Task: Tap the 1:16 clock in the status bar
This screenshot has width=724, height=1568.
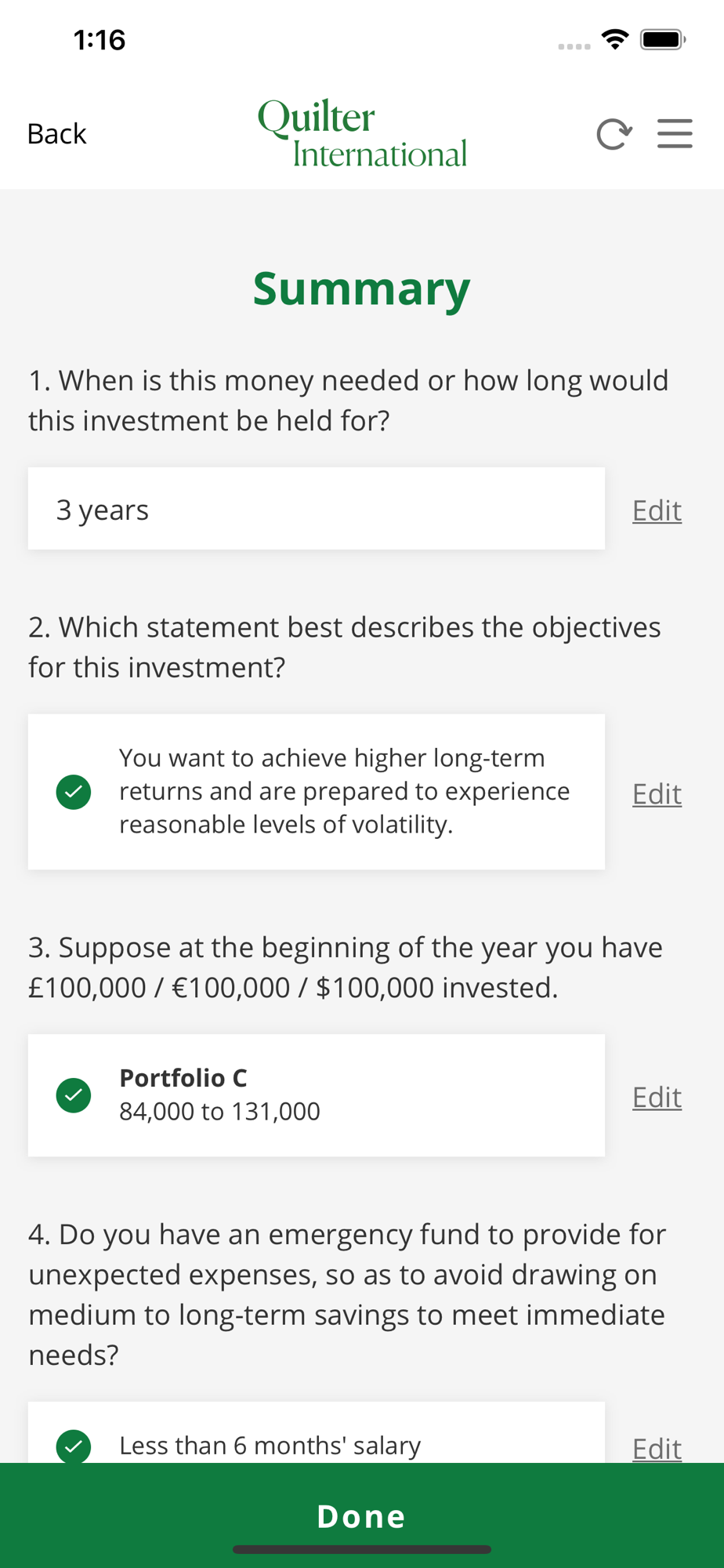Action: (x=100, y=40)
